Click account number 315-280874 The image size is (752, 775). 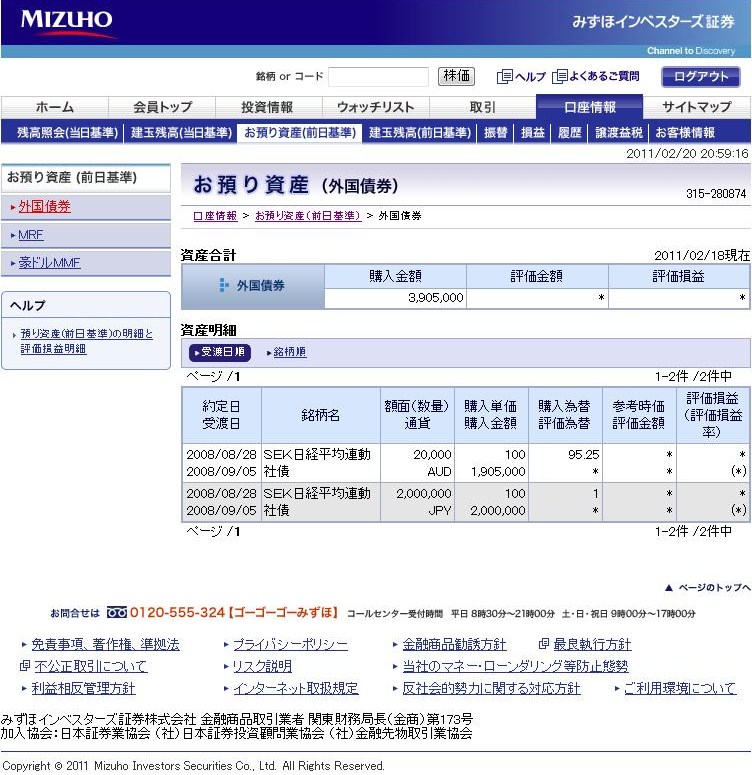[716, 194]
